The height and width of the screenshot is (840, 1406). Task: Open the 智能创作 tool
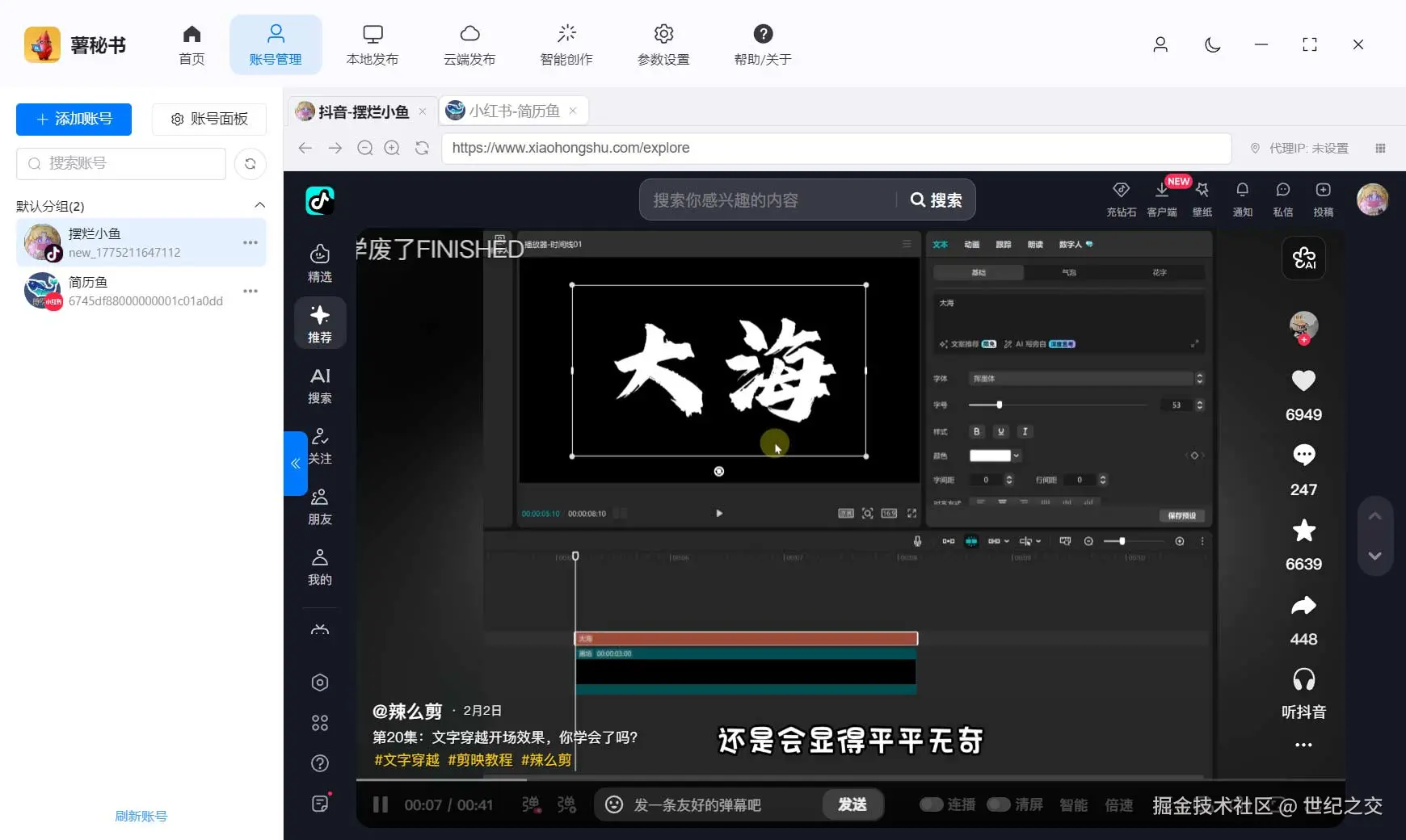566,44
